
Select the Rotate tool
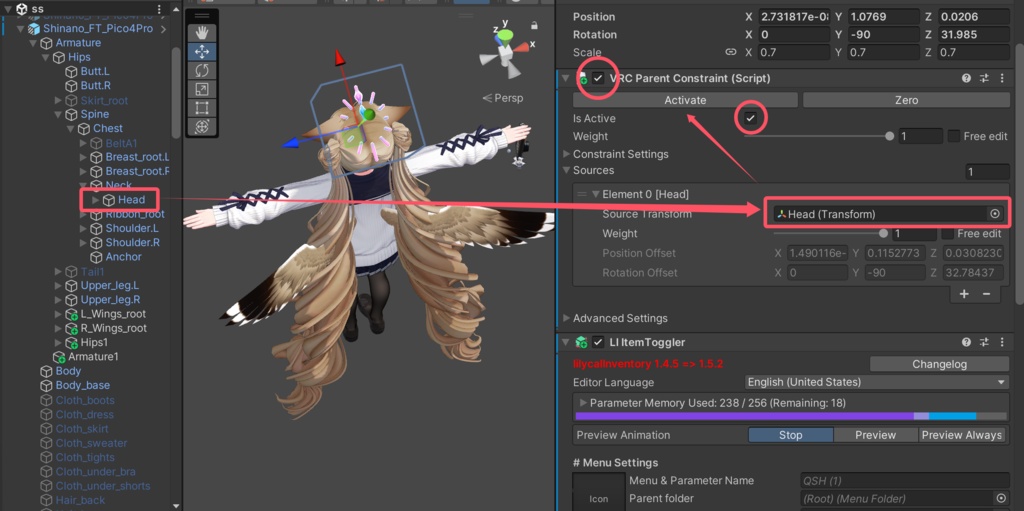[x=202, y=71]
